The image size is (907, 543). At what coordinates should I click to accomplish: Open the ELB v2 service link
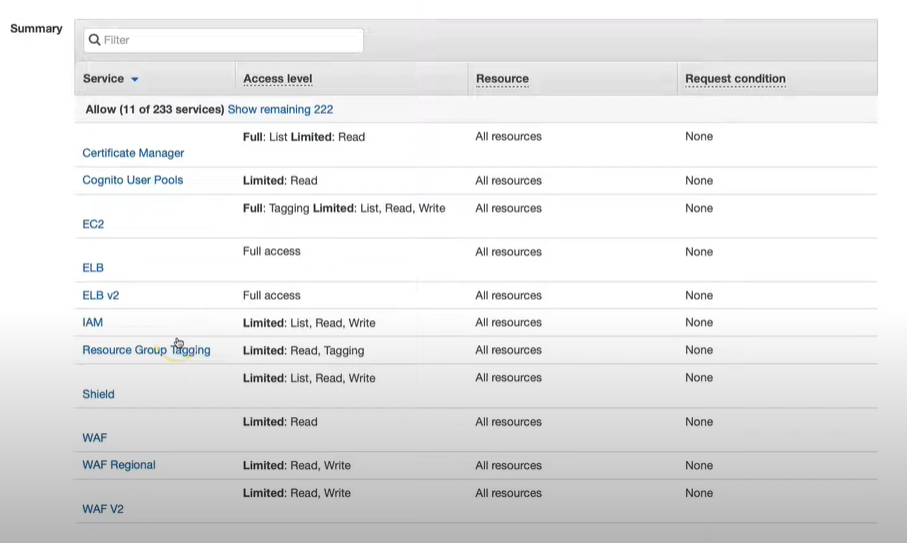101,295
